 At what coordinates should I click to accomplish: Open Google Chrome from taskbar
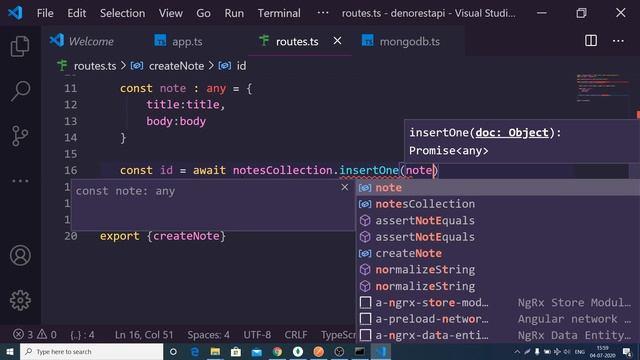point(278,351)
